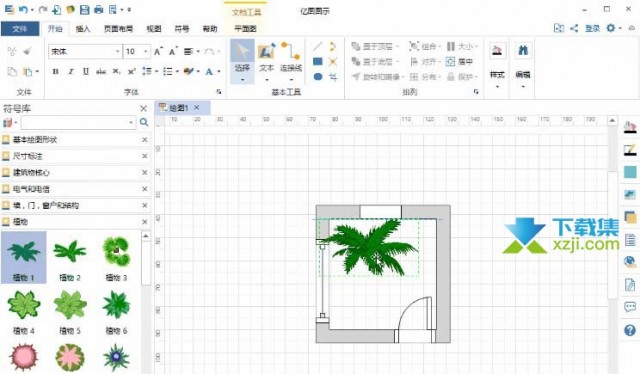Open the fill style icon atop right sidebar
640x374 pixels.
tap(630, 127)
